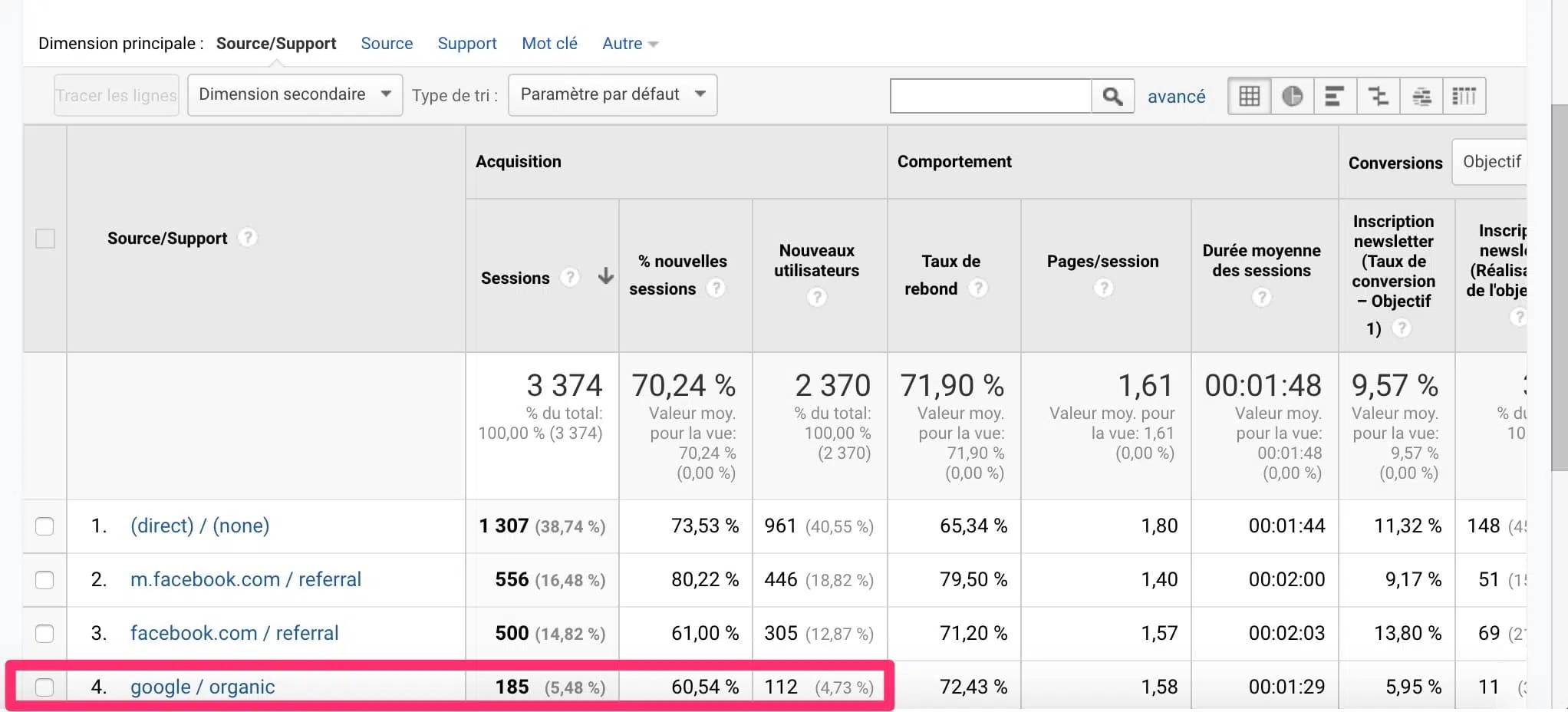Screen dimensions: 1568x712
Task: Open the (direct) / (none) source link
Action: (x=199, y=526)
